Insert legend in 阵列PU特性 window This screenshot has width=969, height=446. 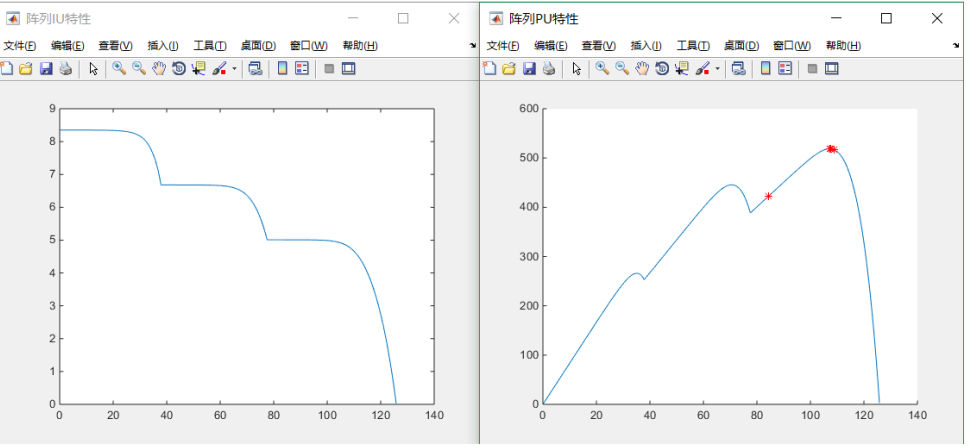pos(785,69)
